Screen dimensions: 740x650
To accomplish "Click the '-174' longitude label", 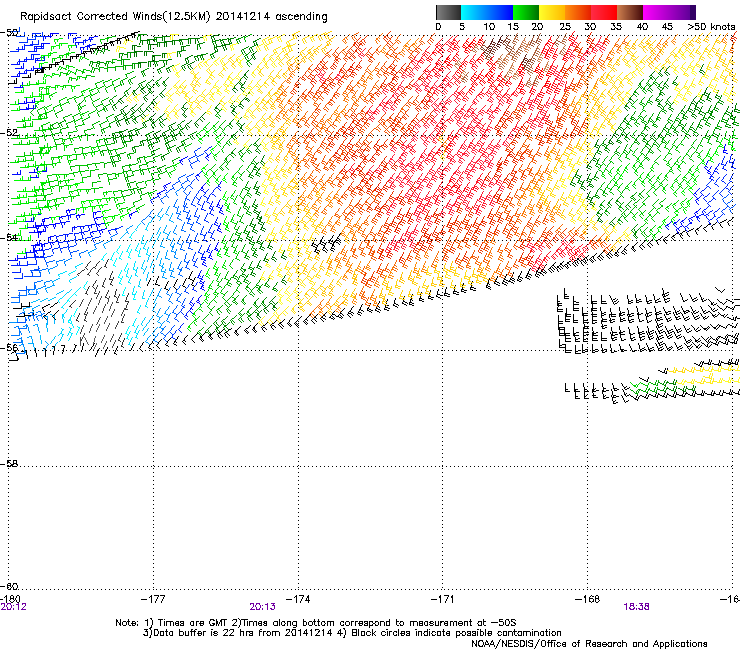I will [x=298, y=599].
